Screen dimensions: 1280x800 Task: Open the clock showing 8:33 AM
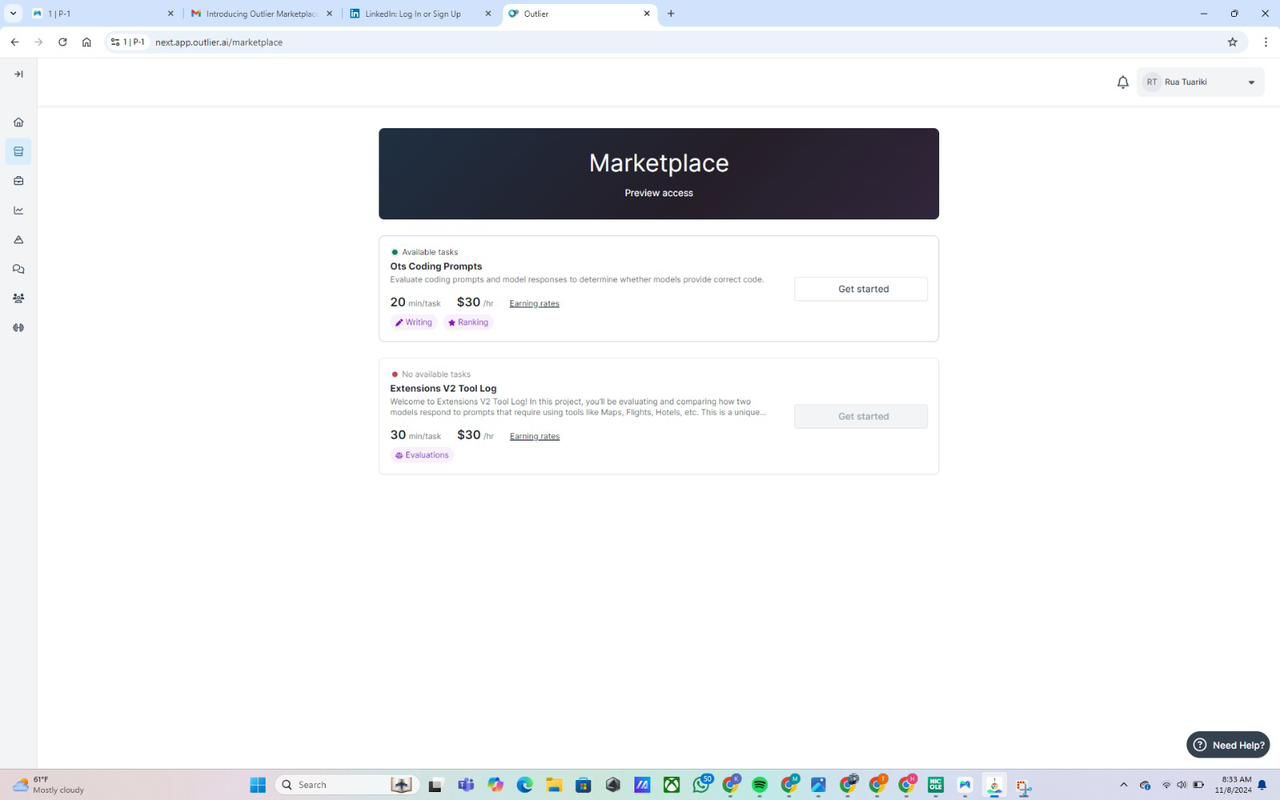coord(1234,785)
